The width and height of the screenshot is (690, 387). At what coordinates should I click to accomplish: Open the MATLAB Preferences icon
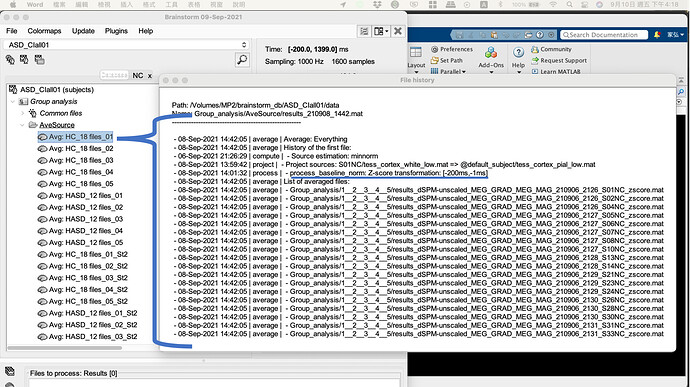pos(434,49)
